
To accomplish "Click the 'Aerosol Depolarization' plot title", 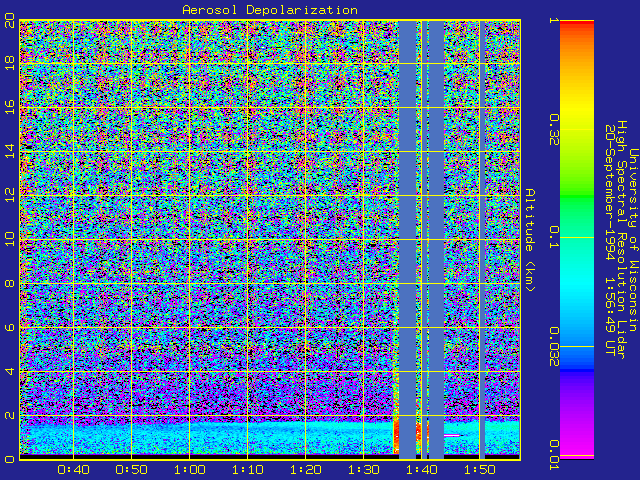I will [270, 10].
